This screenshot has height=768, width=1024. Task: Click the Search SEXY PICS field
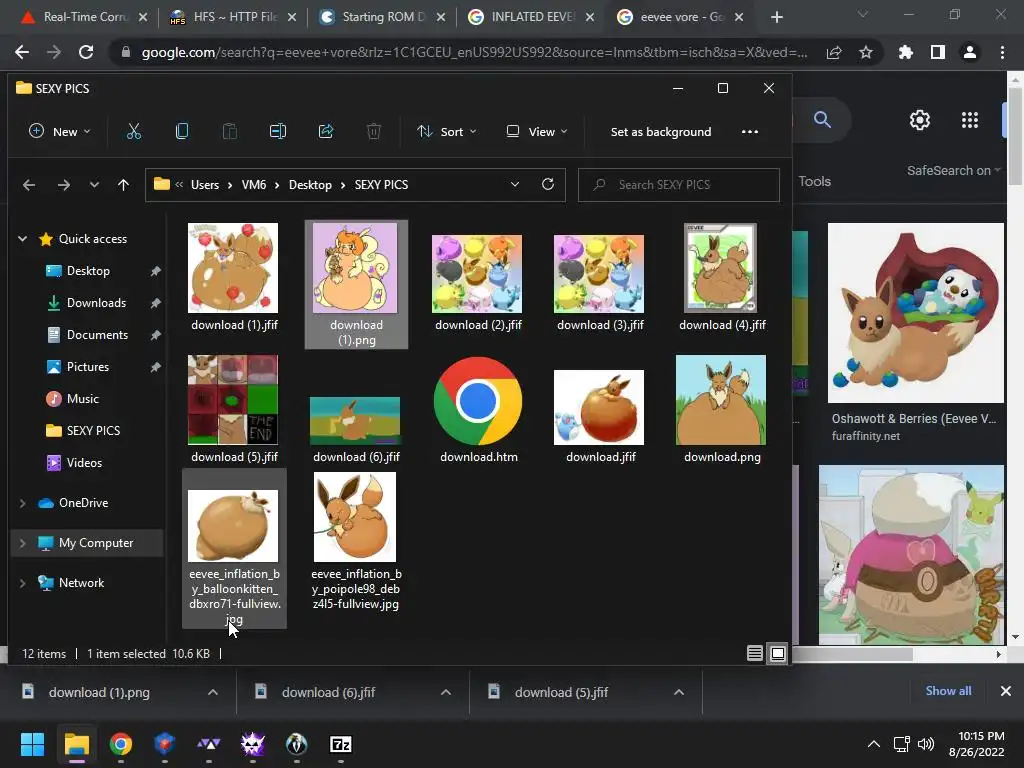click(x=679, y=185)
